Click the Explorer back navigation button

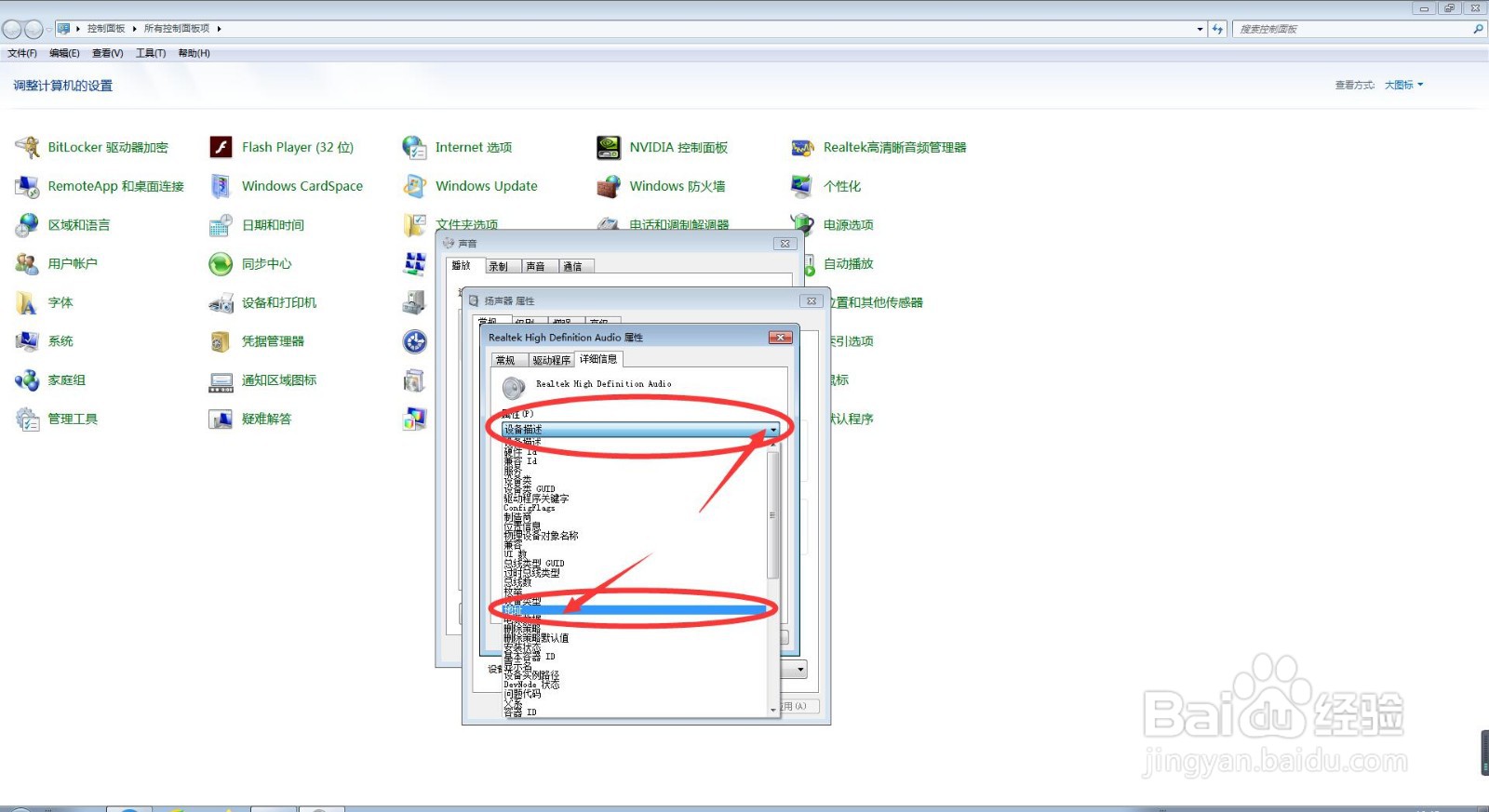point(12,29)
